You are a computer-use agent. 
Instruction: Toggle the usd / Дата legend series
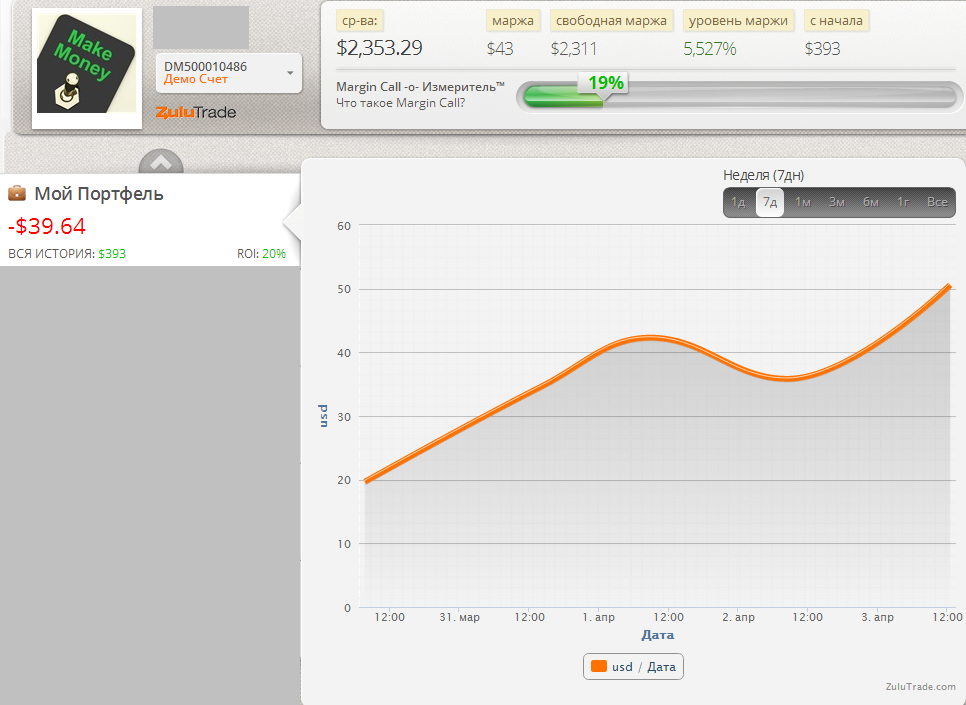633,667
